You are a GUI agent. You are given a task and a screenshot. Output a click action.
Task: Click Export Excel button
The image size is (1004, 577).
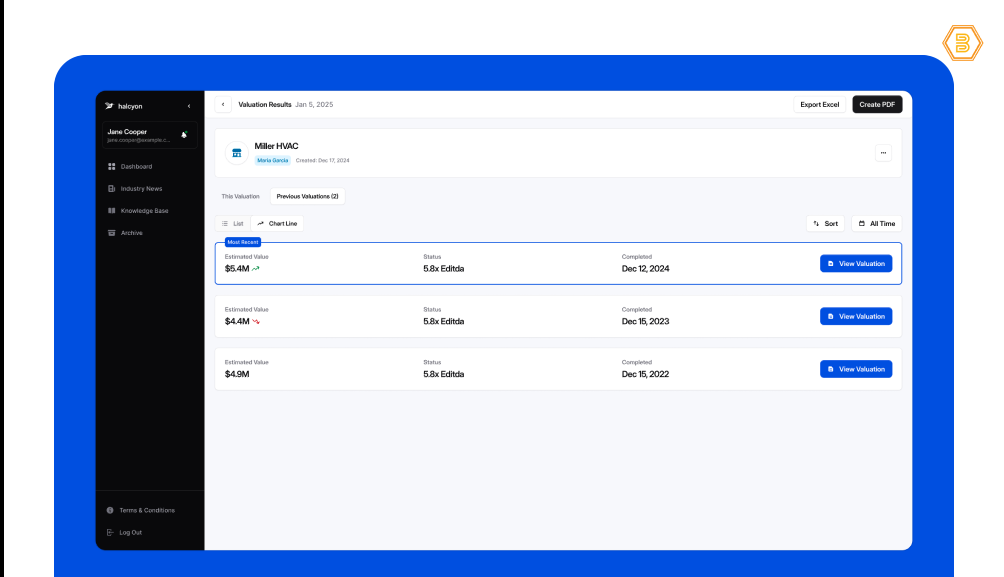tap(820, 104)
